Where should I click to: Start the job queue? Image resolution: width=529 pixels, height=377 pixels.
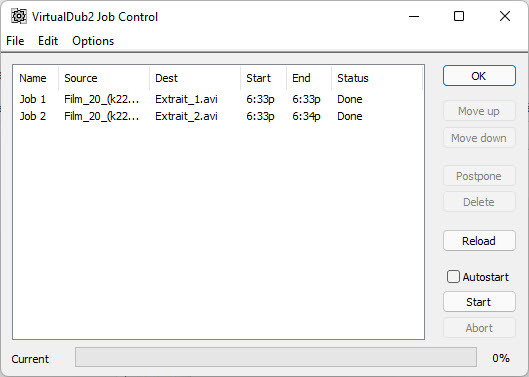pyautogui.click(x=479, y=302)
